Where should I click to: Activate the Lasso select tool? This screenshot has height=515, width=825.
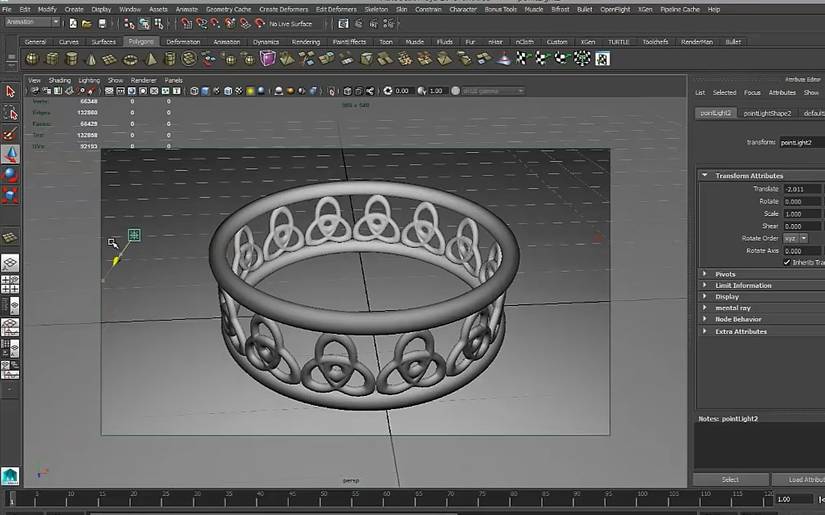pos(10,113)
